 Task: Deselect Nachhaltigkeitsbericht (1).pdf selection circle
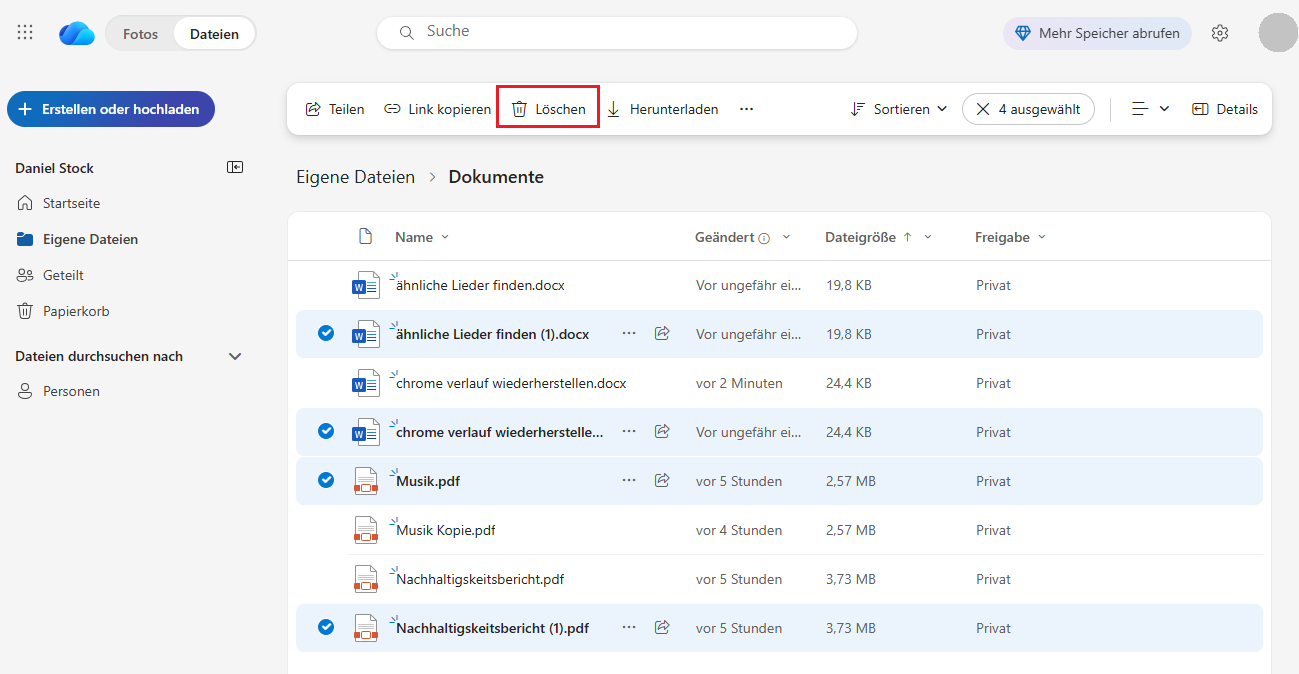point(326,627)
